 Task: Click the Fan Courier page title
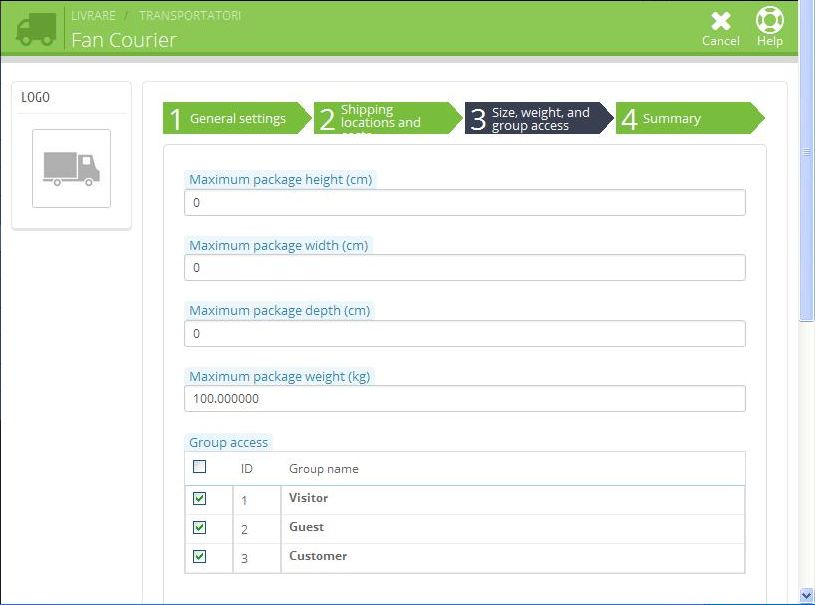pyautogui.click(x=124, y=40)
